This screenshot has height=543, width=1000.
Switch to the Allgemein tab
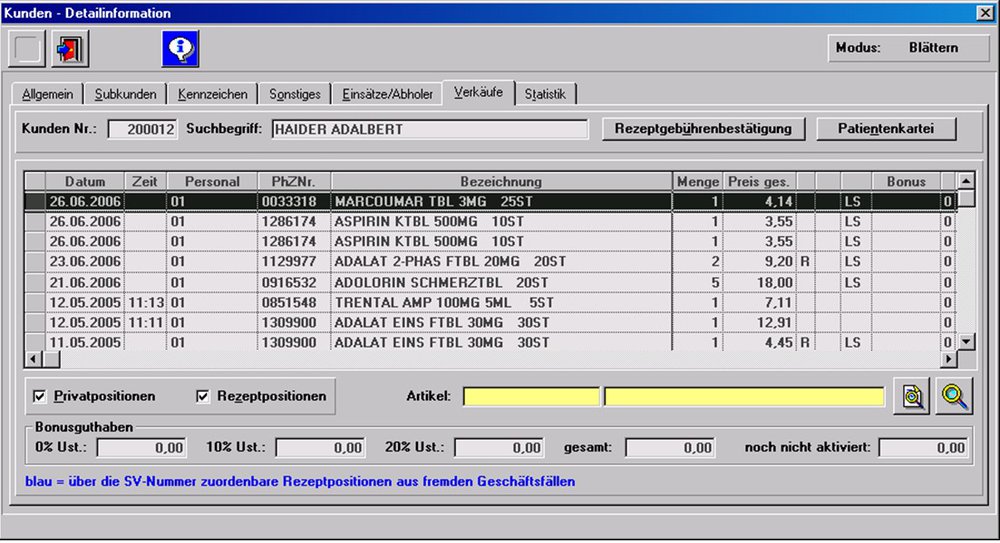coord(46,95)
